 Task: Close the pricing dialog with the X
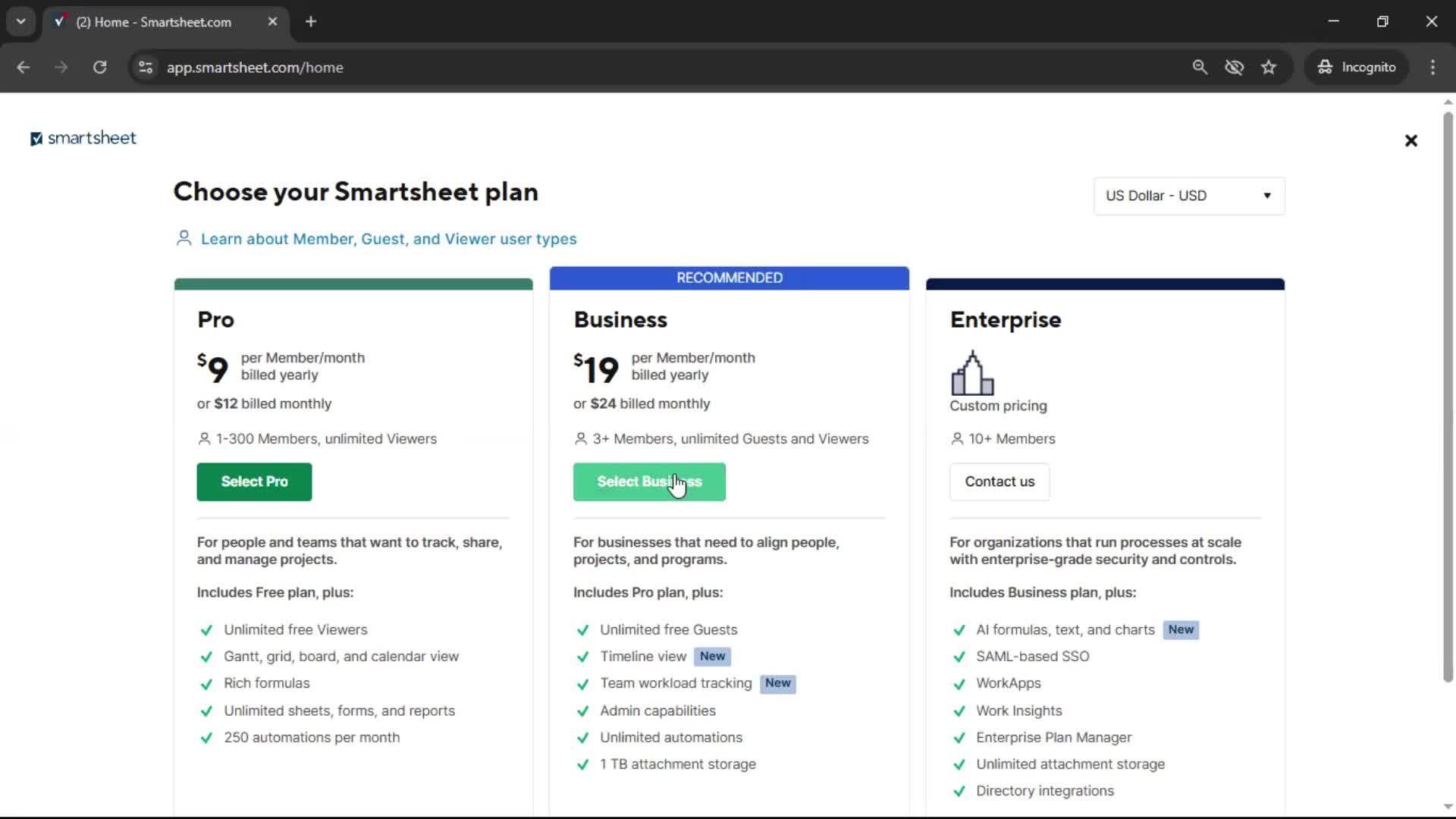coord(1410,140)
